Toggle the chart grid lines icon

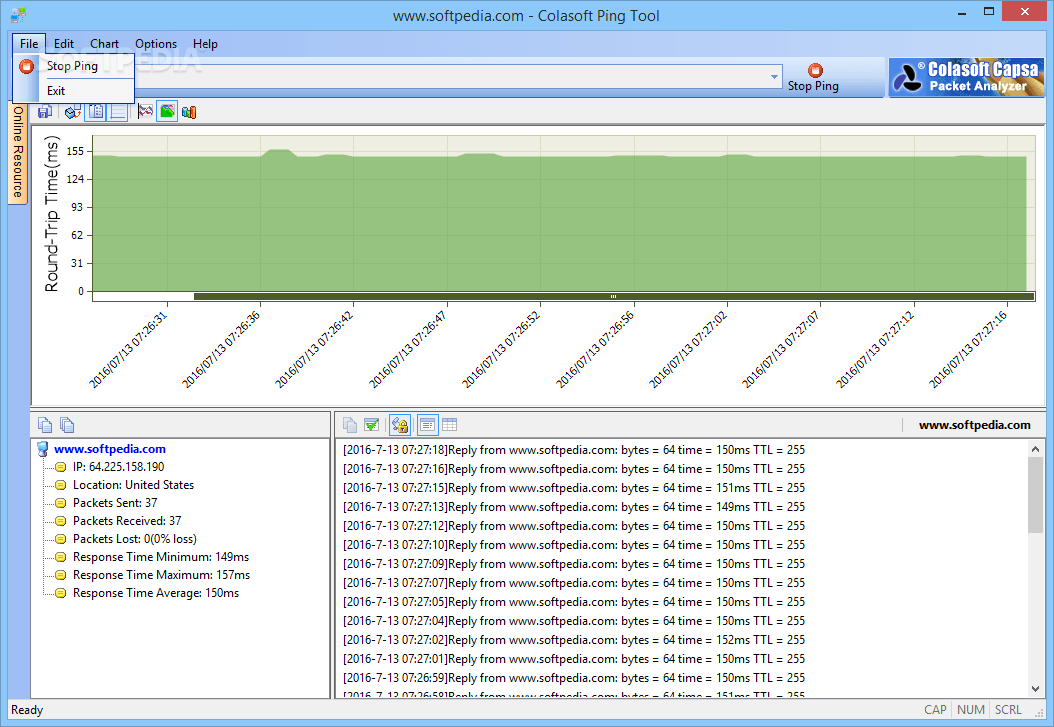click(x=118, y=112)
